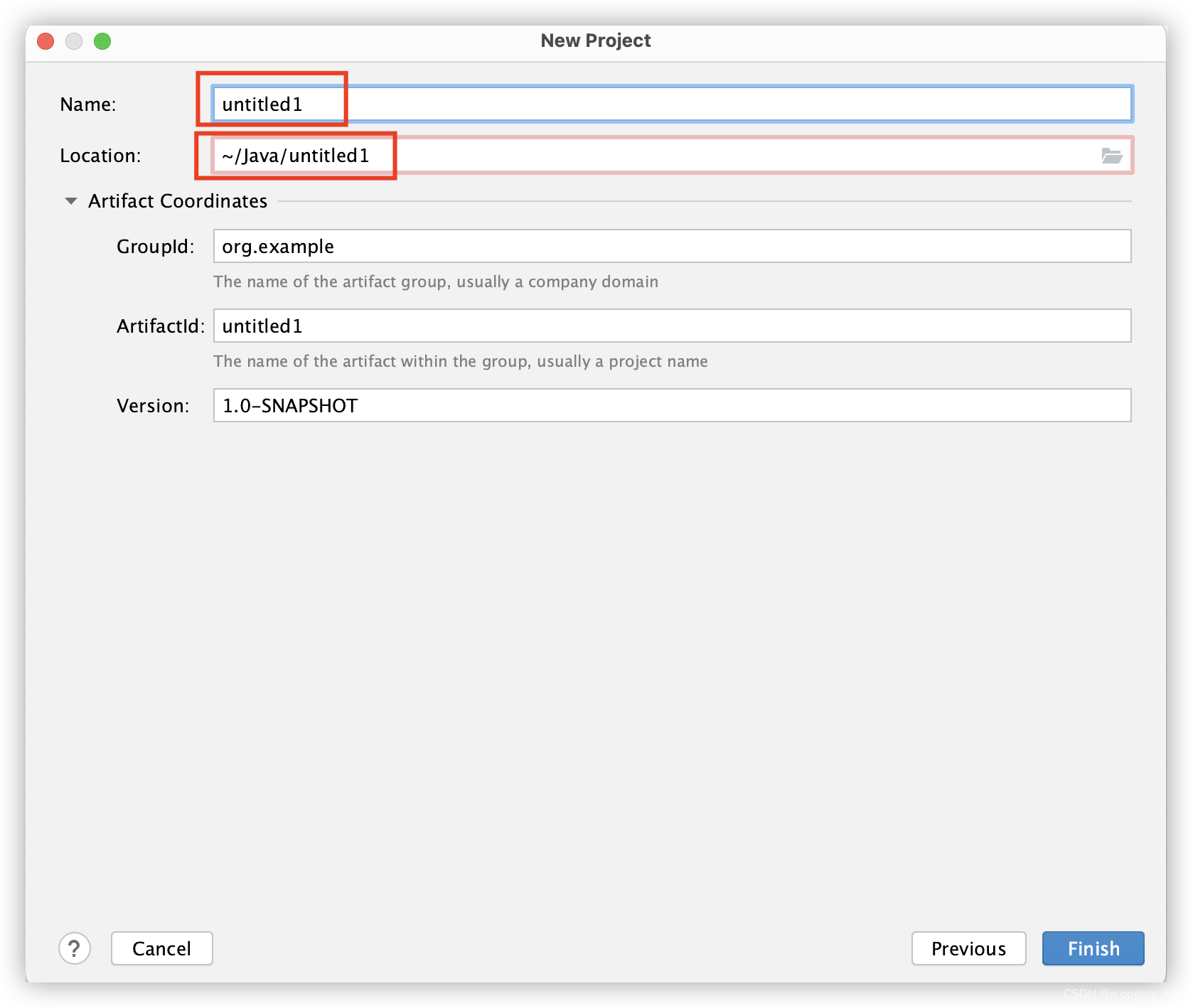The height and width of the screenshot is (1008, 1193).
Task: Click the 'Artifact Coordinates' section label
Action: (178, 201)
